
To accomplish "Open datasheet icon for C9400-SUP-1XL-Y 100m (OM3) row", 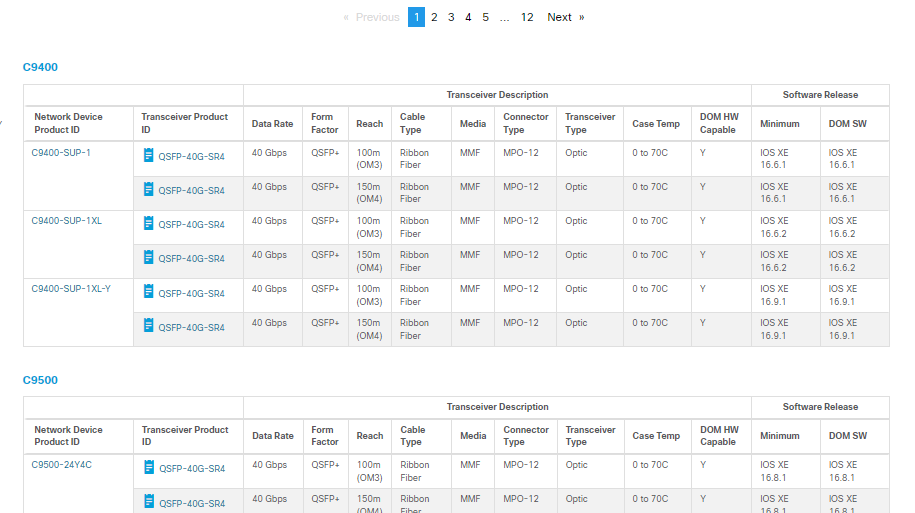I will [148, 292].
